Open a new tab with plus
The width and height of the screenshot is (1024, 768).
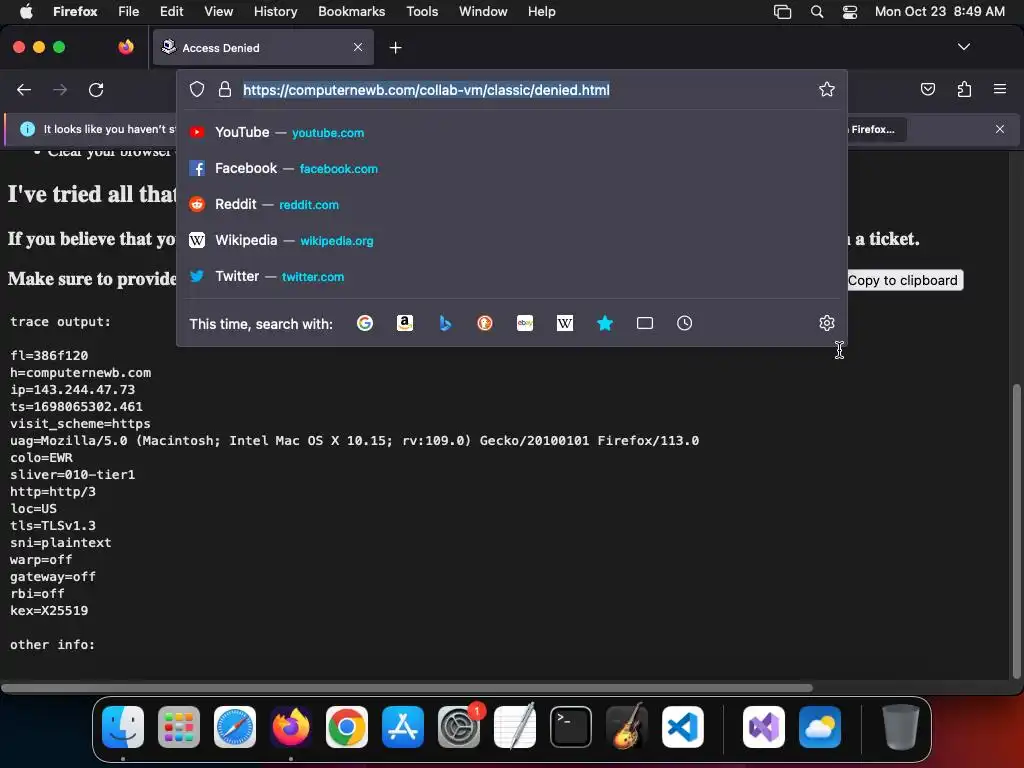395,48
